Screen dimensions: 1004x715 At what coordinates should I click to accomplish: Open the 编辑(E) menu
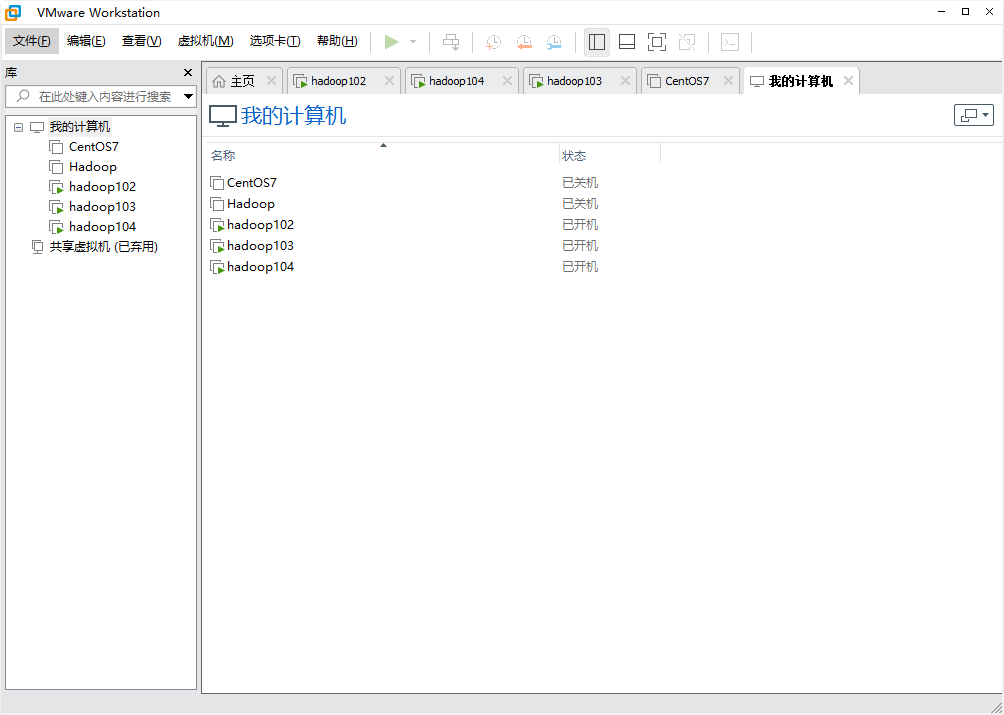point(86,41)
